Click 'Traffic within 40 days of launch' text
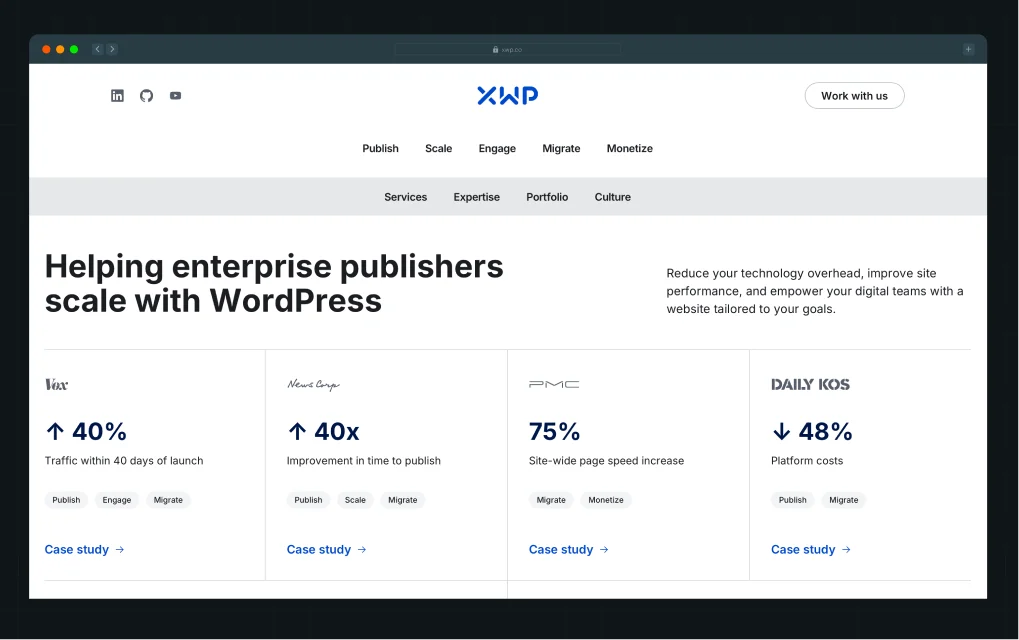The height and width of the screenshot is (640, 1019). (124, 461)
